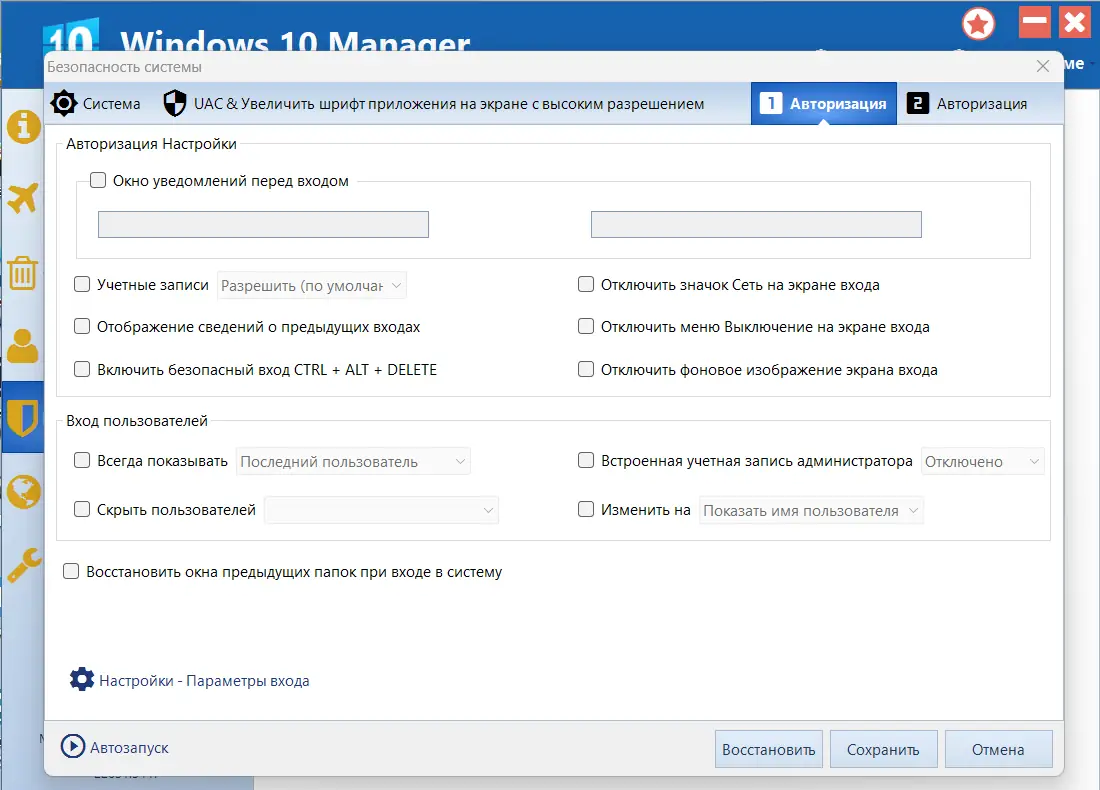Click the Сохранить button

pos(883,749)
